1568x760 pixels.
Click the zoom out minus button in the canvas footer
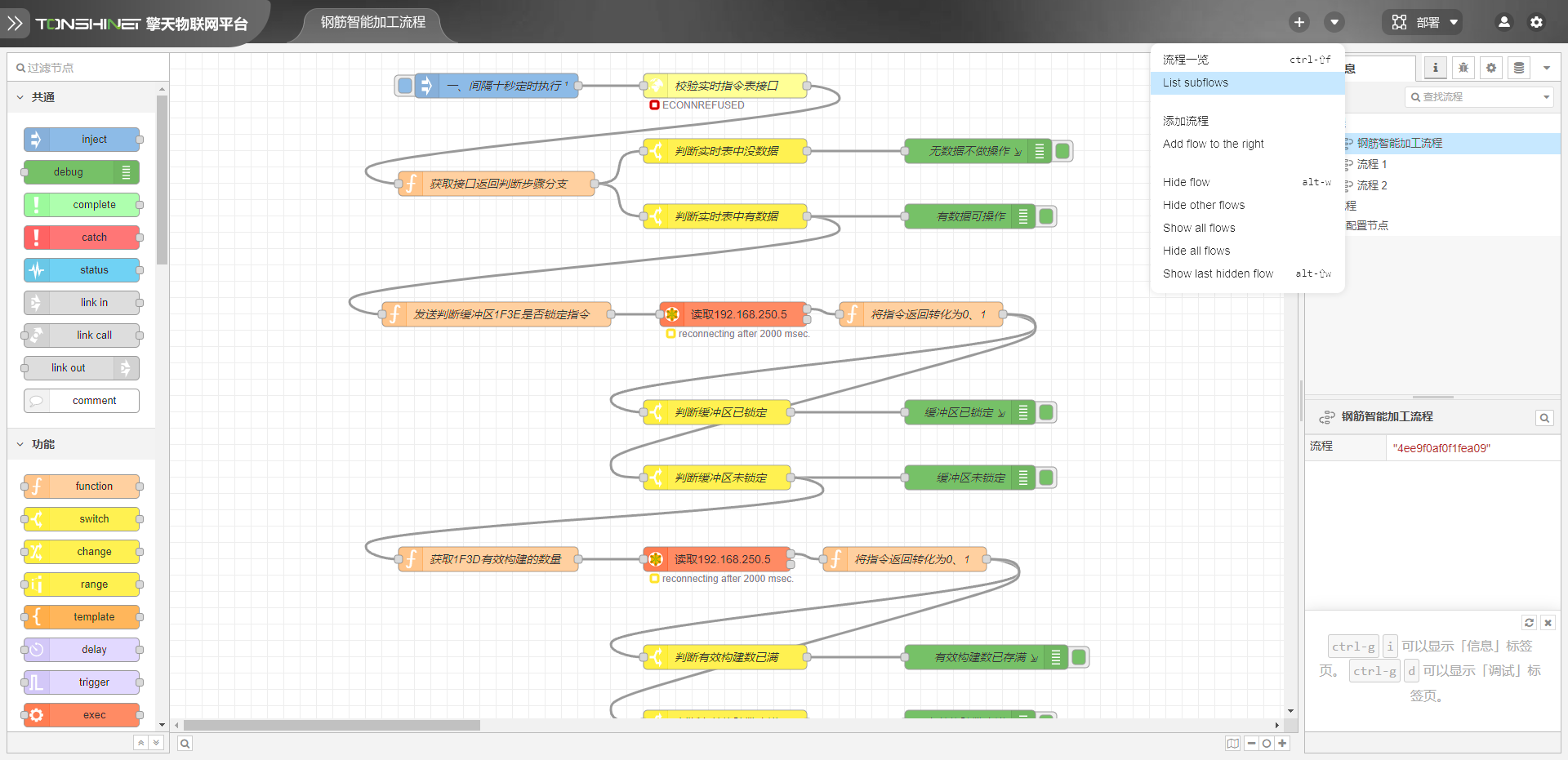(x=1251, y=743)
